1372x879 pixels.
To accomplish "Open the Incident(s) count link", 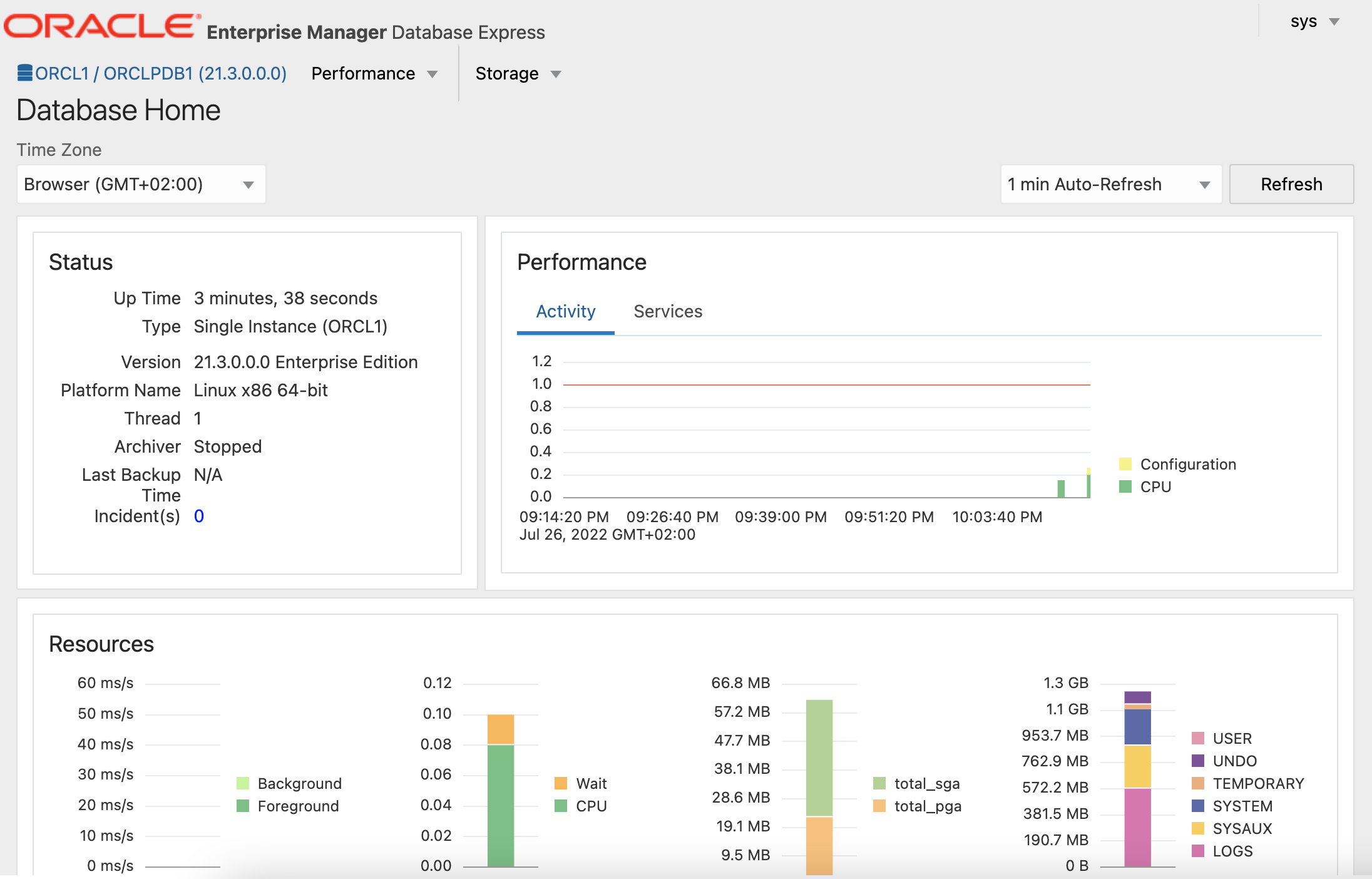I will tap(198, 516).
